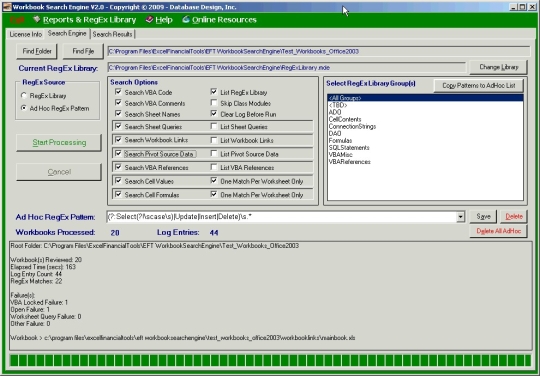
Task: Open Online Resources menu
Action: click(224, 20)
